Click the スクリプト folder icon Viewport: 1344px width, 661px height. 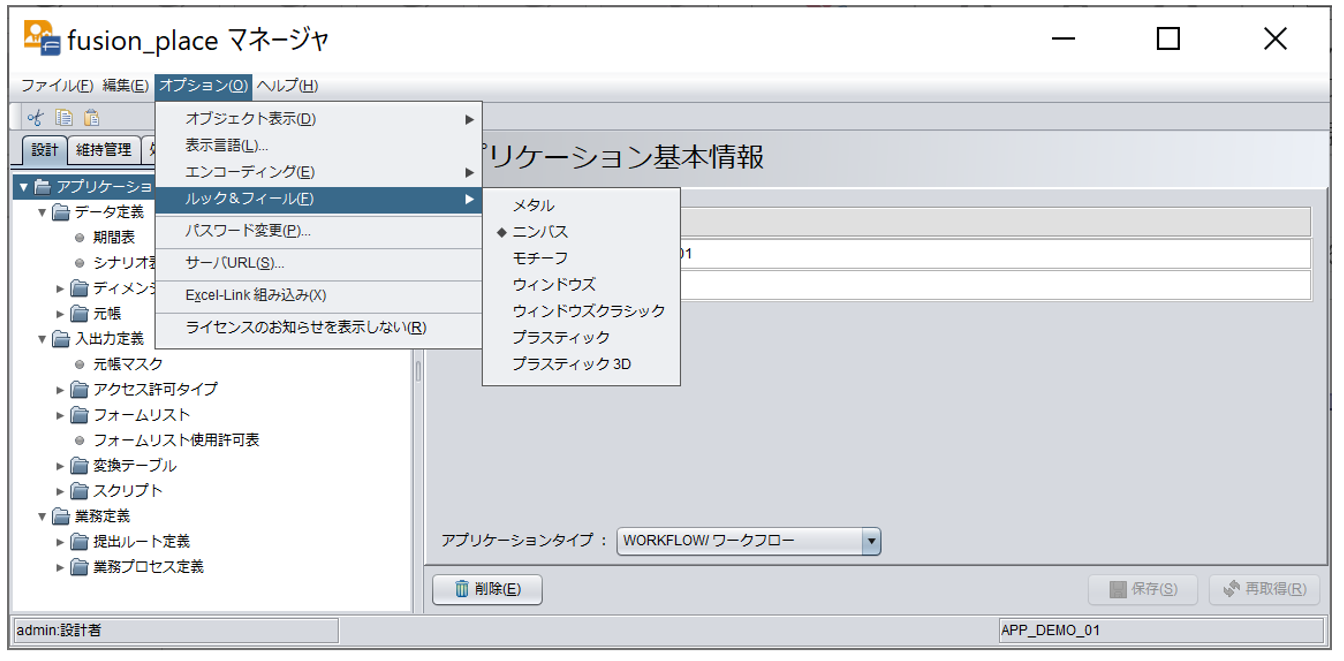80,491
